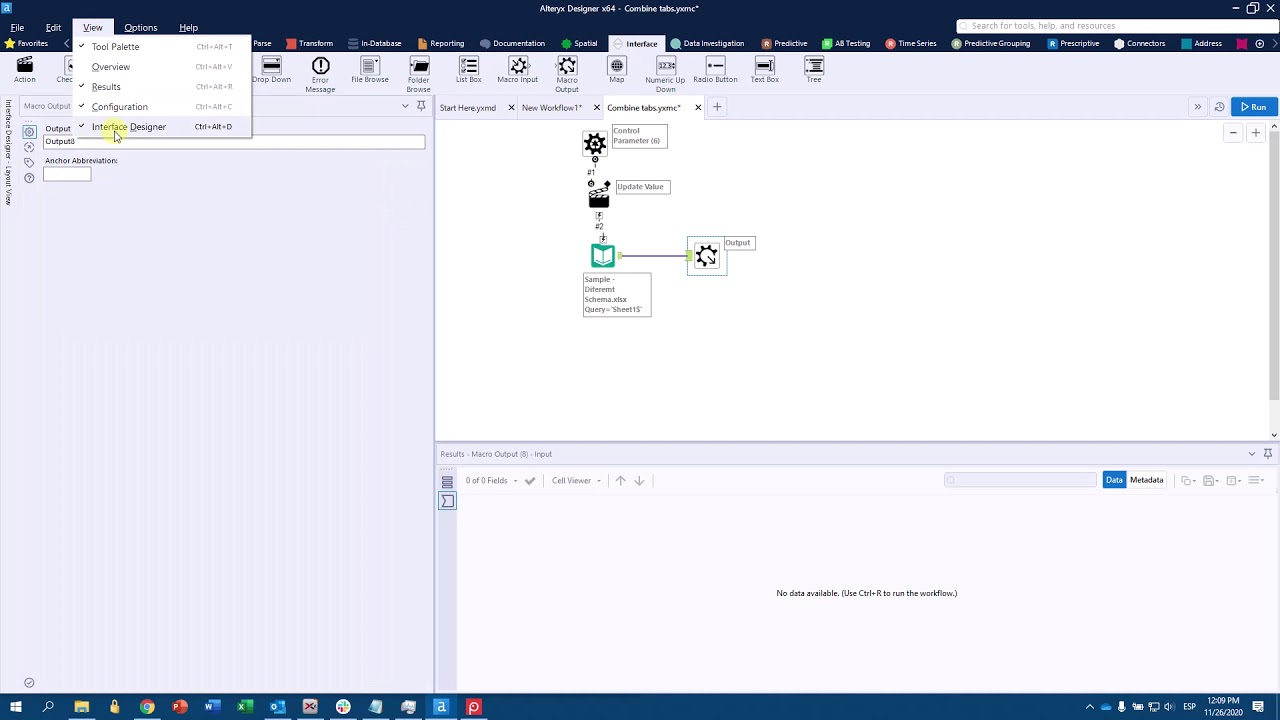Screen dimensions: 1280x720
Task: Switch to New Workflow1 tab
Action: [552, 108]
